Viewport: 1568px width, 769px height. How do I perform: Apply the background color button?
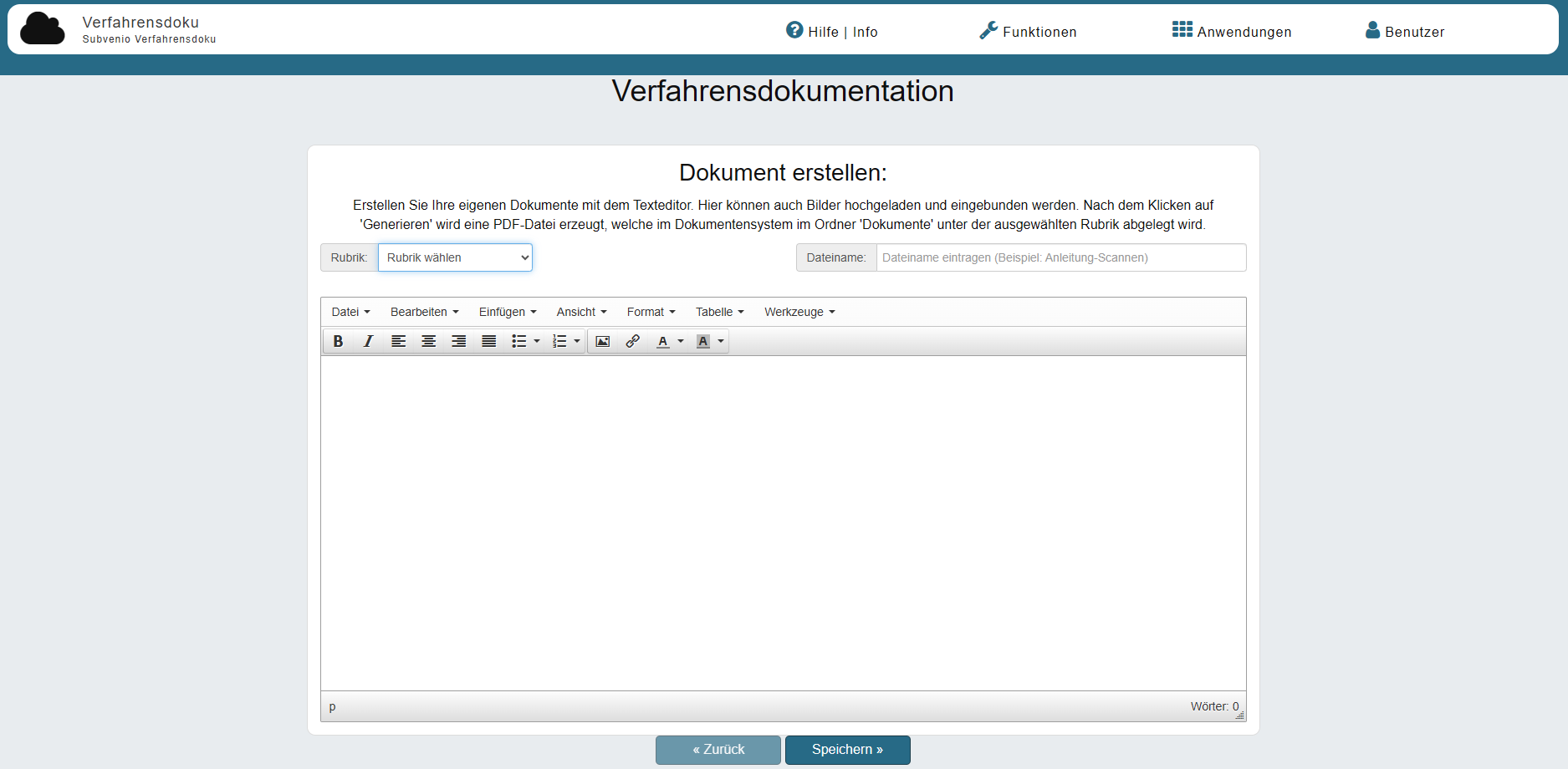702,341
